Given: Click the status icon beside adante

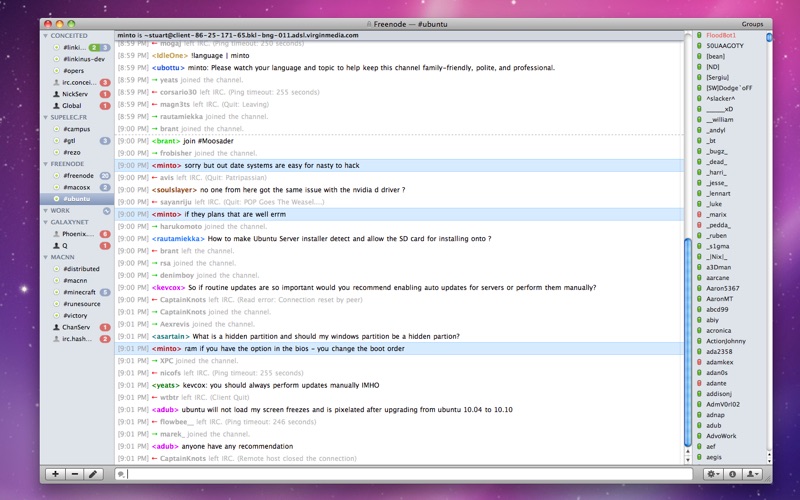Looking at the screenshot, I should (x=699, y=383).
